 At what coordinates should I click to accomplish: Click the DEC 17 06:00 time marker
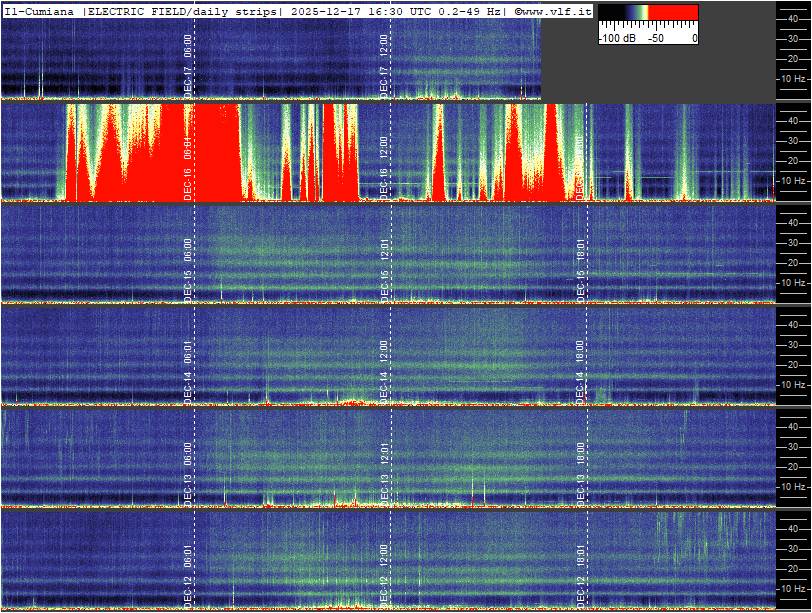187,65
